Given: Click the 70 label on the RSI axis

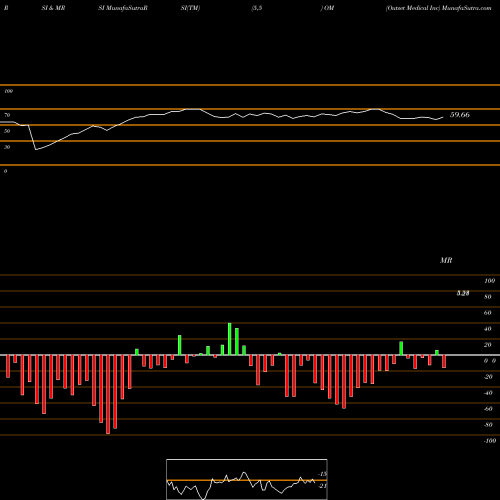Looking at the screenshot, I should point(7,115).
